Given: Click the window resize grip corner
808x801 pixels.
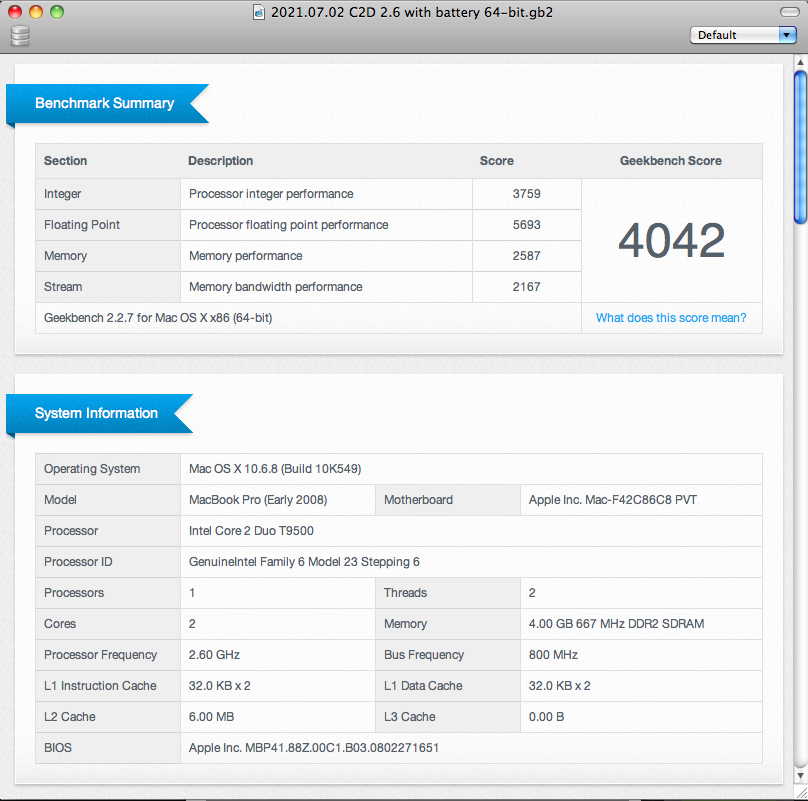Looking at the screenshot, I should (x=801, y=794).
